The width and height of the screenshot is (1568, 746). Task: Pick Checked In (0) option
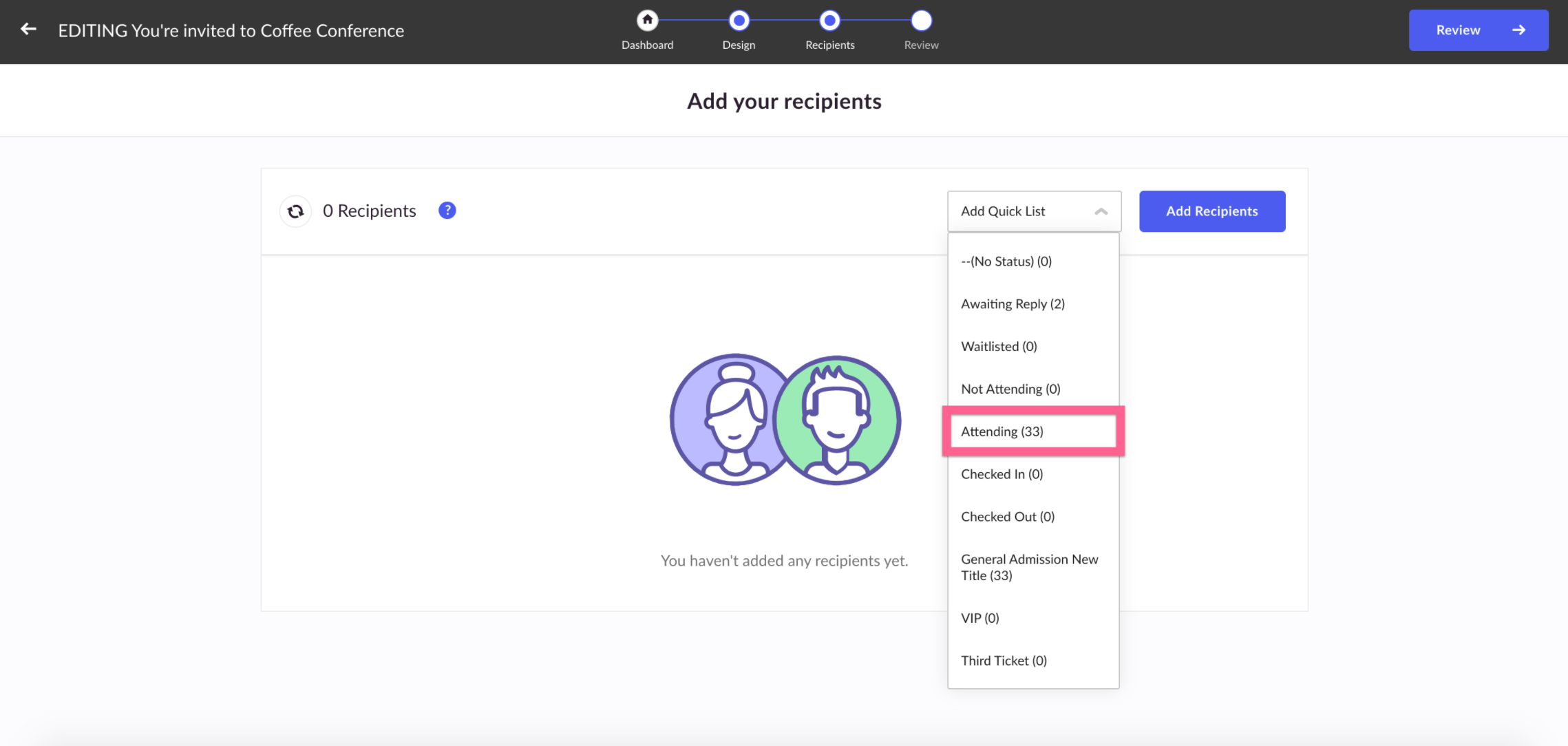(1033, 474)
